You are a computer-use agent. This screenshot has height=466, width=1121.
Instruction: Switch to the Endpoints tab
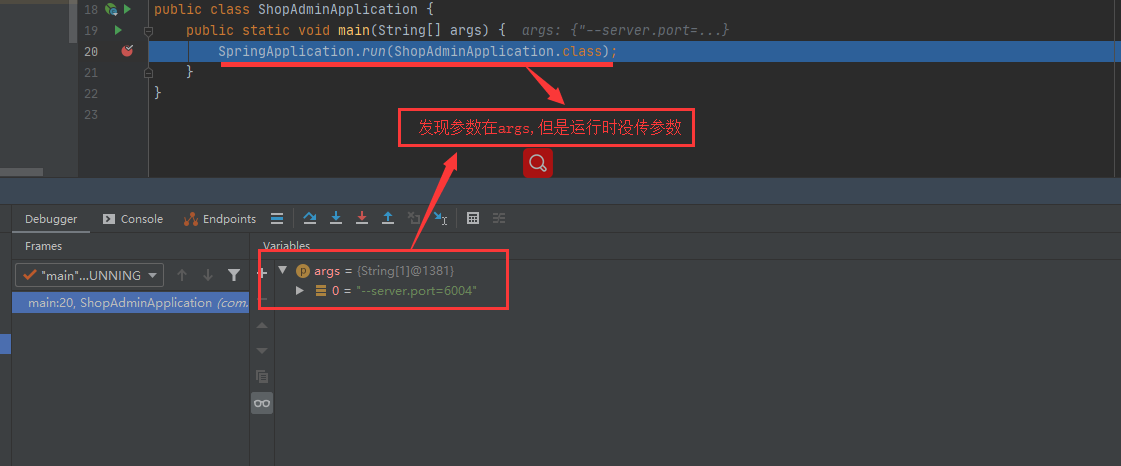click(x=220, y=219)
